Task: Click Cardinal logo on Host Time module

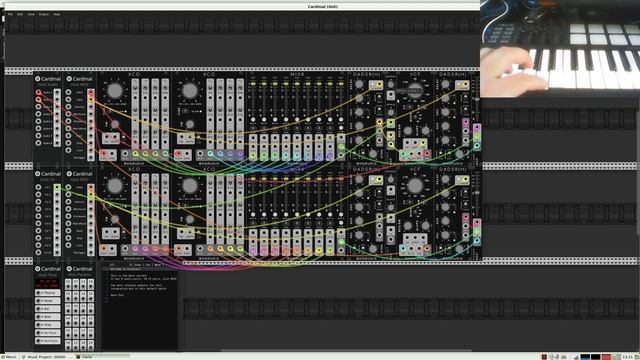Action: coord(38,269)
